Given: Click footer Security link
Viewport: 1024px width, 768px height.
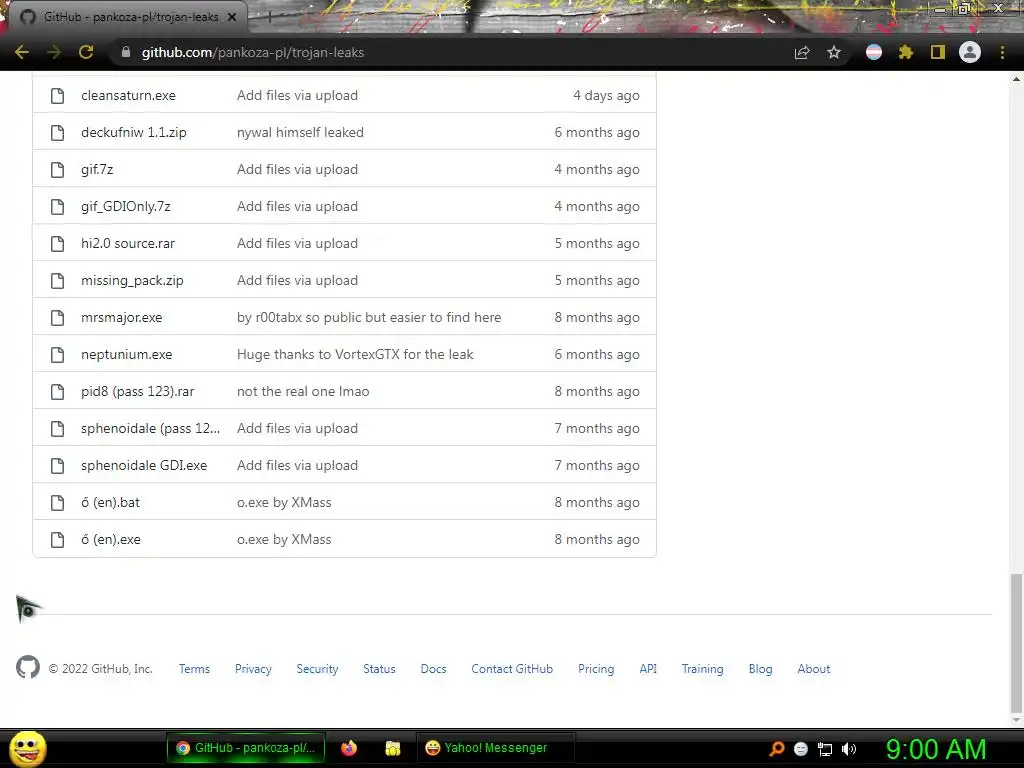Looking at the screenshot, I should pos(317,669).
